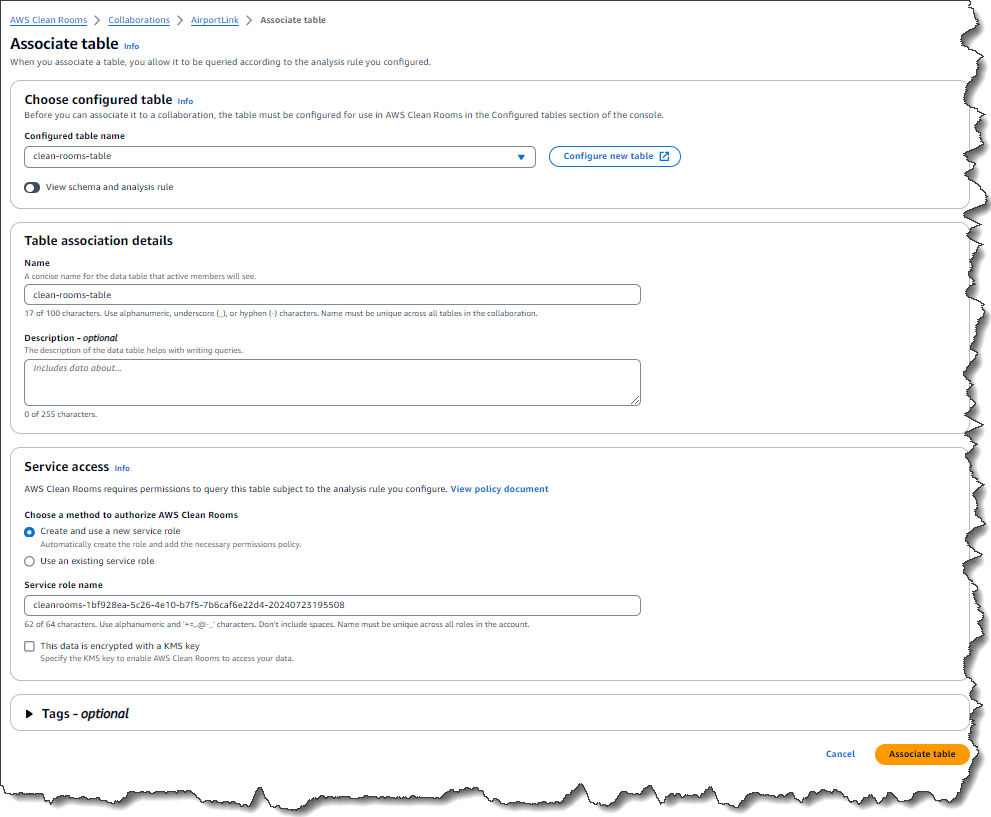Click Cancel at the bottom
This screenshot has width=991, height=817.
(x=840, y=754)
